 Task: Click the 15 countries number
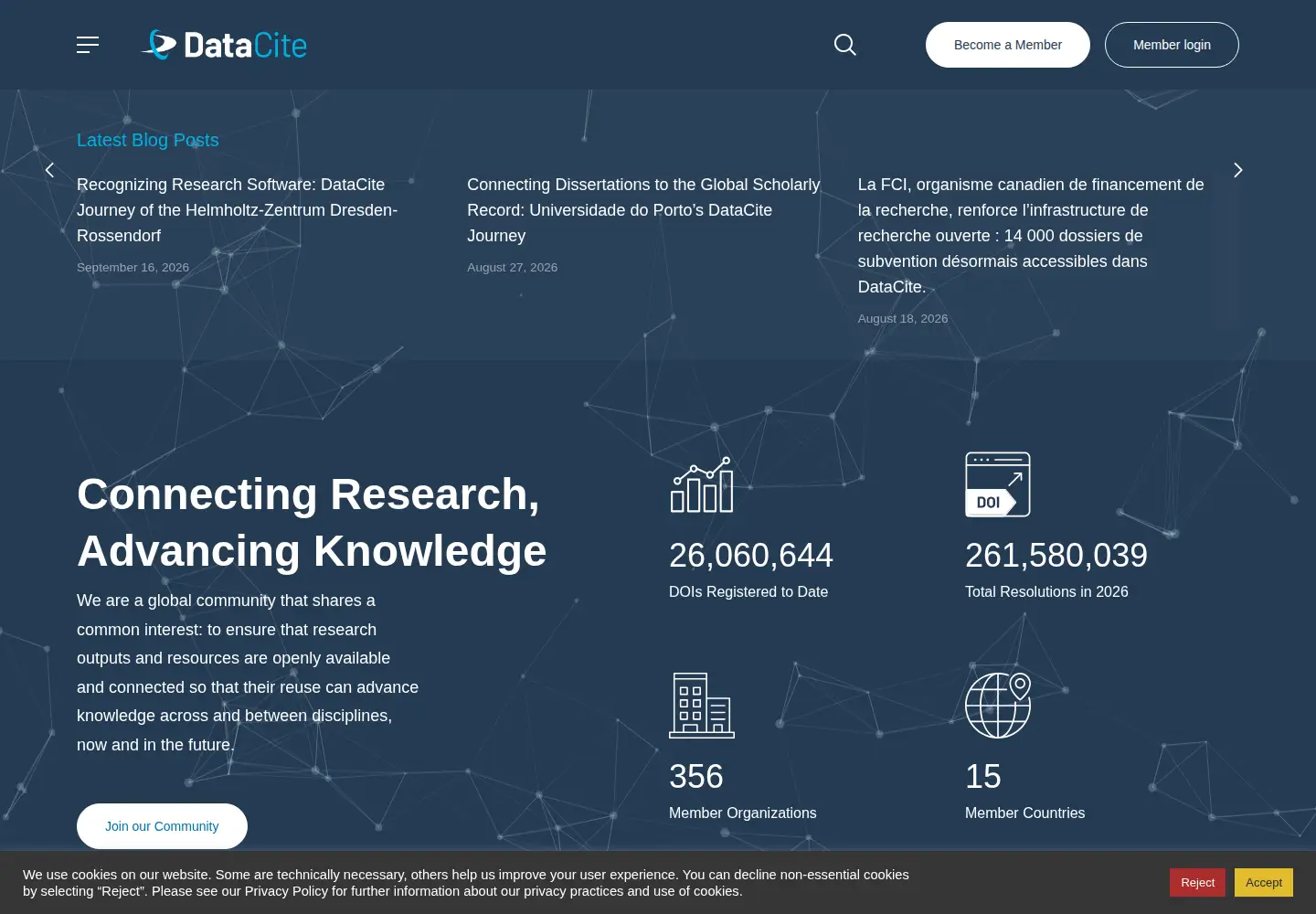click(x=983, y=777)
